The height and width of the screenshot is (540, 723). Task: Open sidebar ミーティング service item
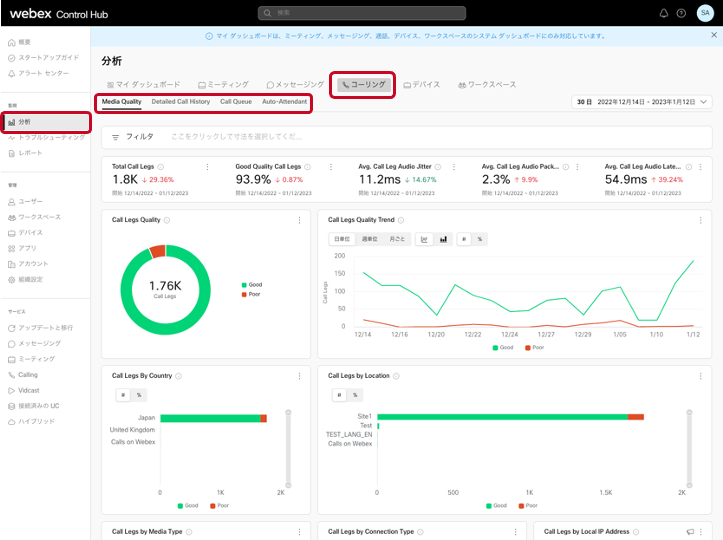tap(31, 359)
